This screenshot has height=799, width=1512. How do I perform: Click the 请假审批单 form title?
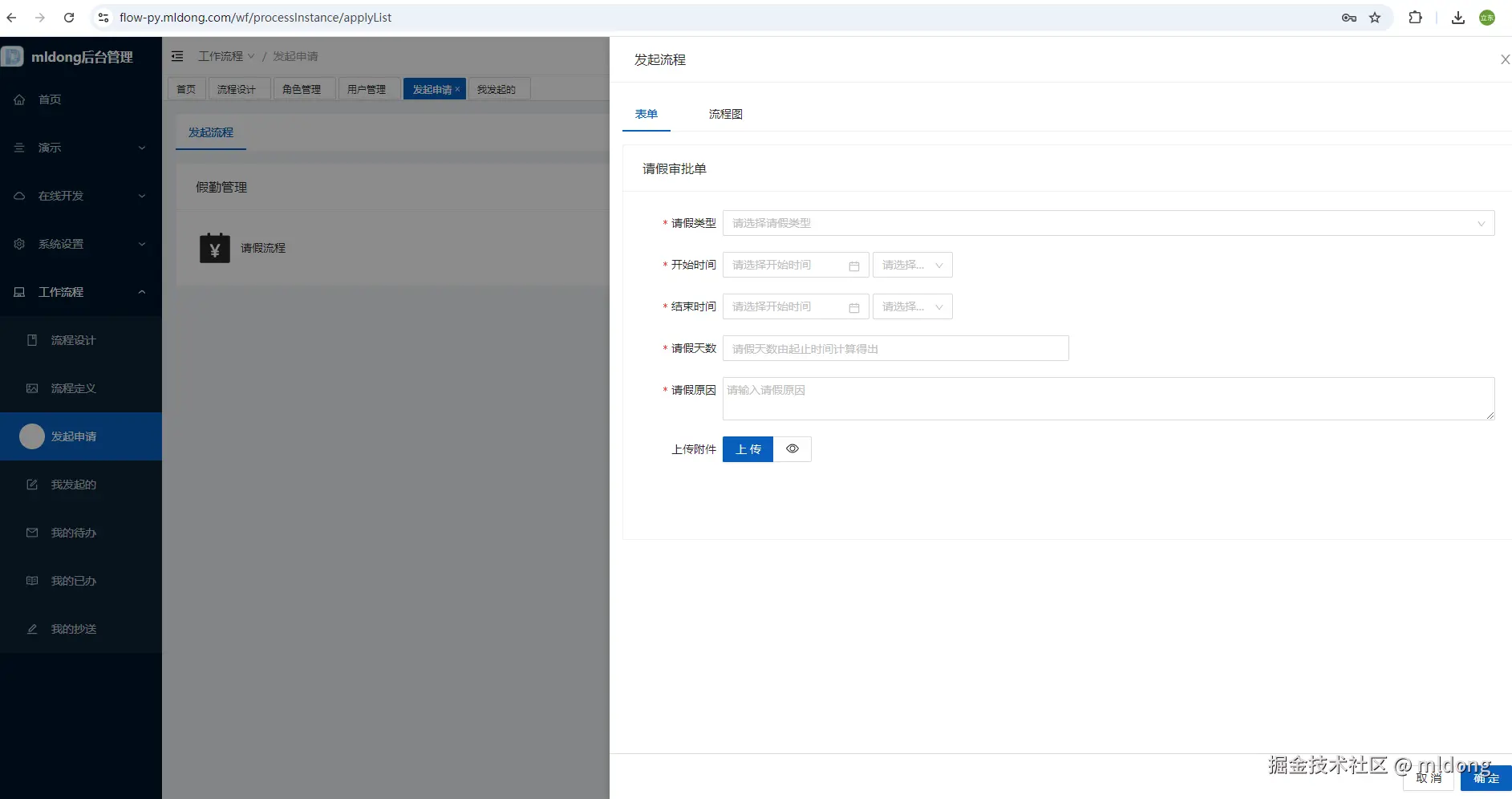(x=675, y=168)
